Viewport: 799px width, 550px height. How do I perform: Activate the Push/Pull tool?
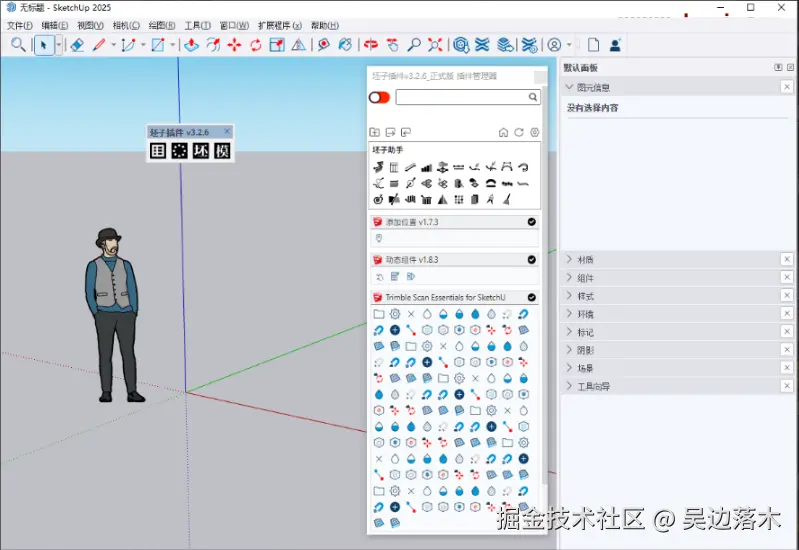[191, 45]
